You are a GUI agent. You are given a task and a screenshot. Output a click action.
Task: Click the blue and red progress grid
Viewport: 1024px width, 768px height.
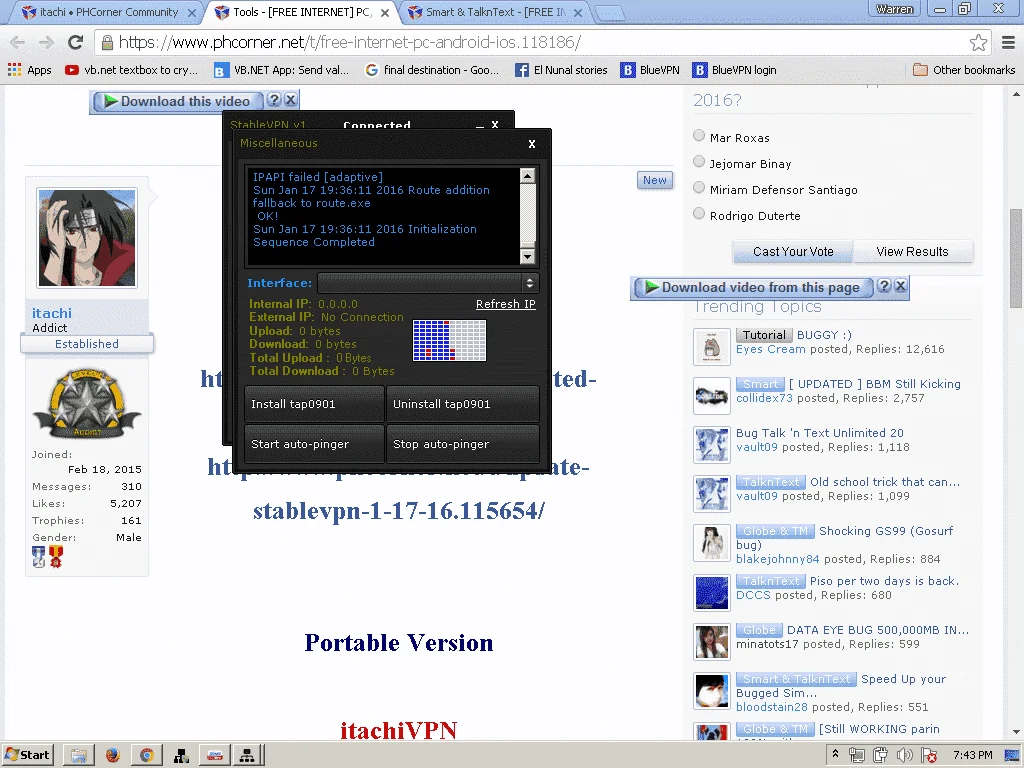click(x=449, y=340)
